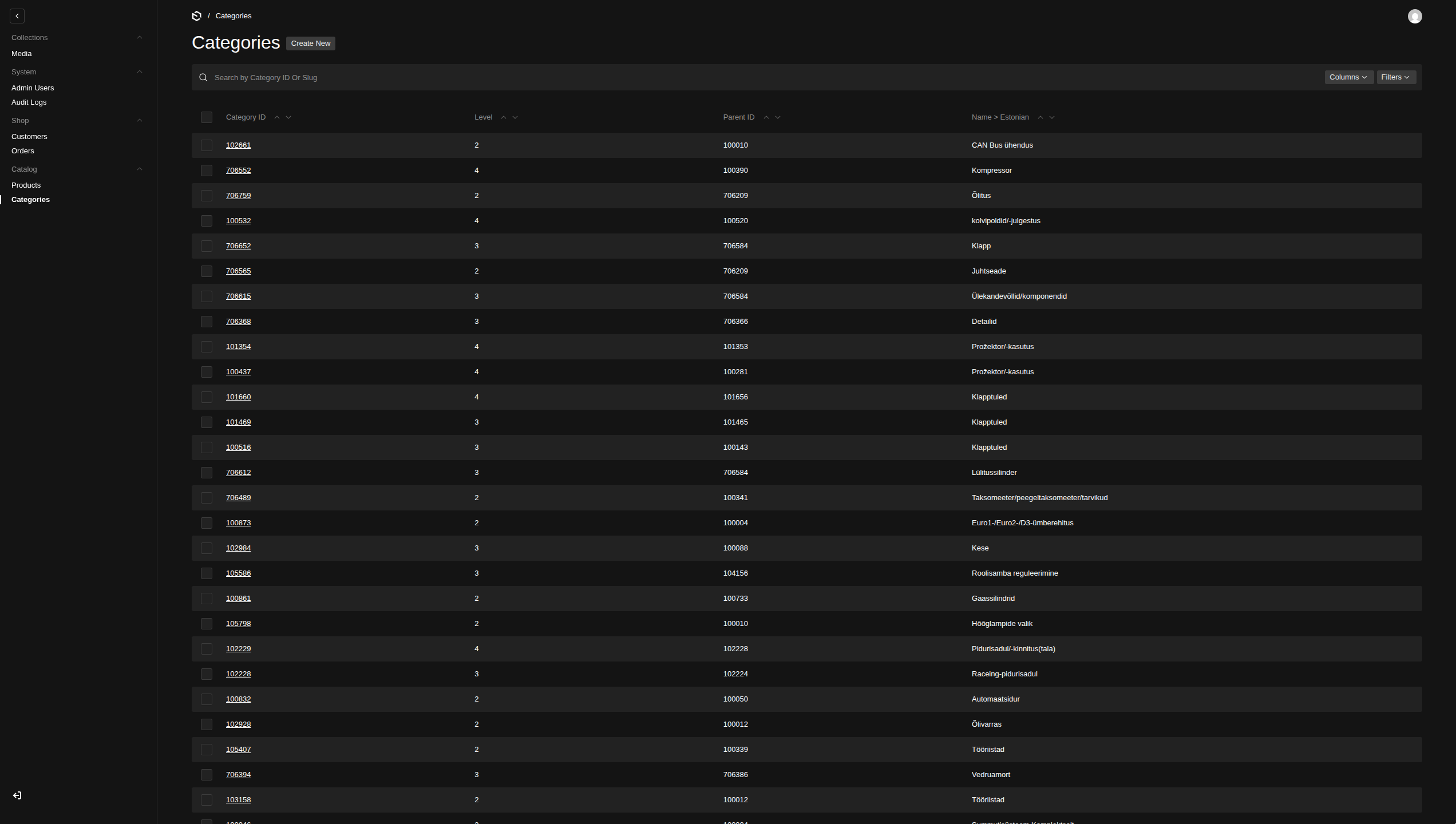The width and height of the screenshot is (1456, 824).
Task: Open Admin Users page
Action: click(33, 88)
